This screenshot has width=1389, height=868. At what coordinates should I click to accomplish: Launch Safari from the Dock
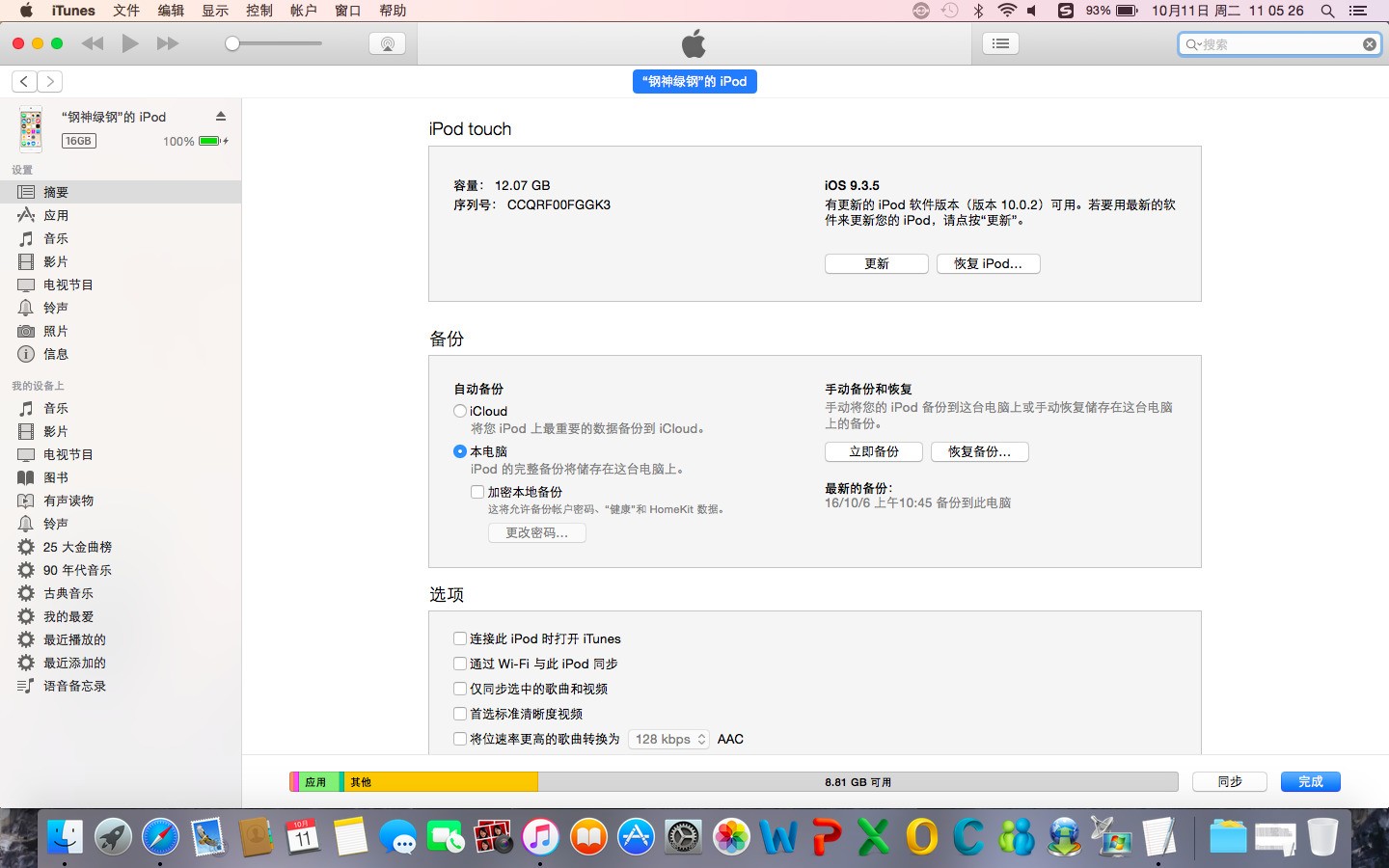coord(160,836)
